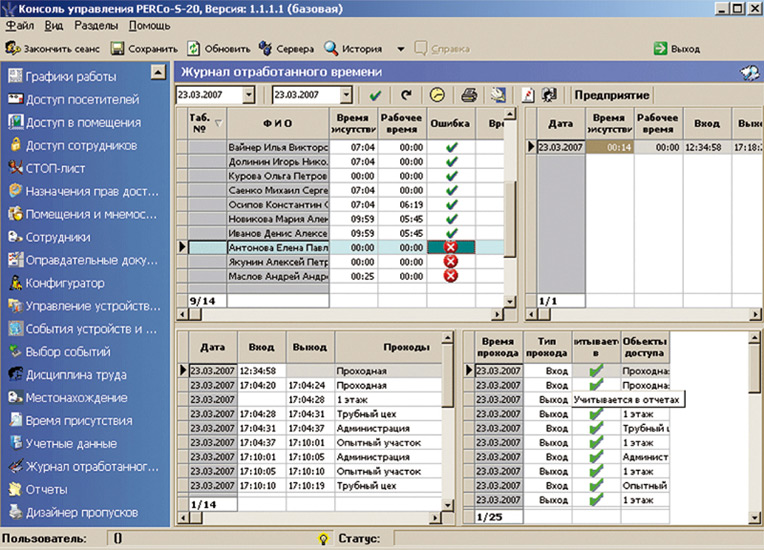
Task: Click the yellow clock icon in toolbar
Action: tap(437, 95)
